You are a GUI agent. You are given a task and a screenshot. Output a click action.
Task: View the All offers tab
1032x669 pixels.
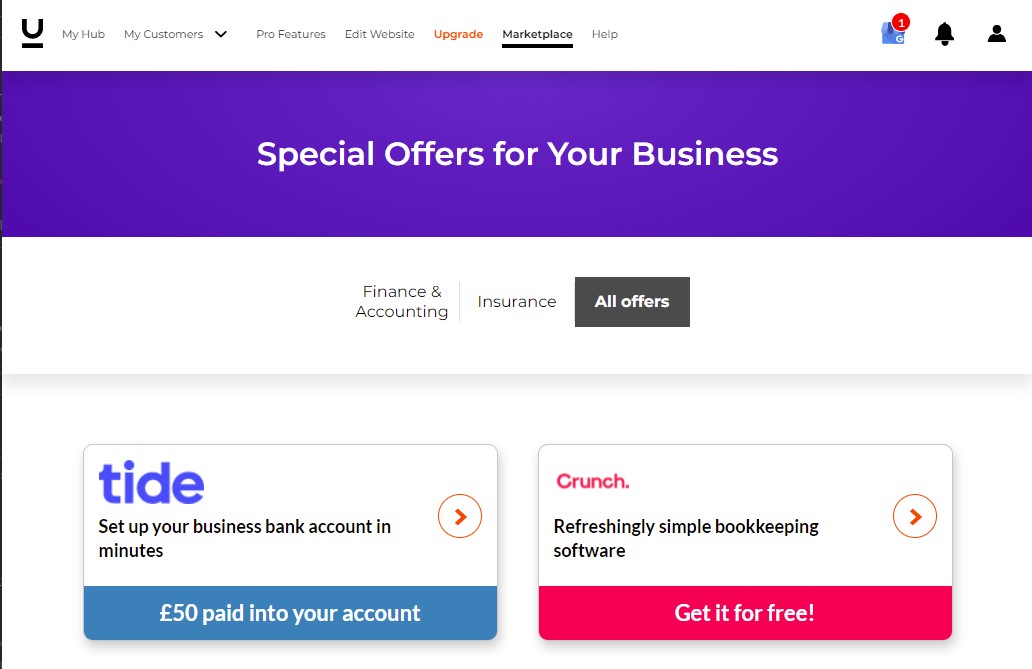point(632,301)
